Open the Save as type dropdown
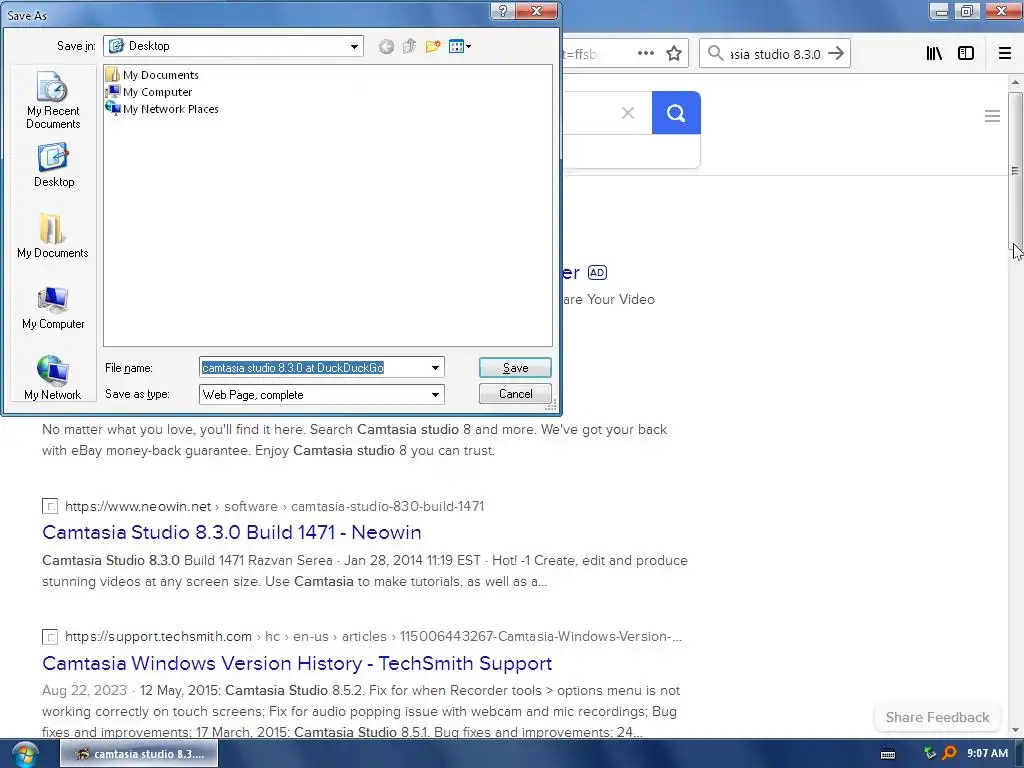1024x768 pixels. [435, 394]
